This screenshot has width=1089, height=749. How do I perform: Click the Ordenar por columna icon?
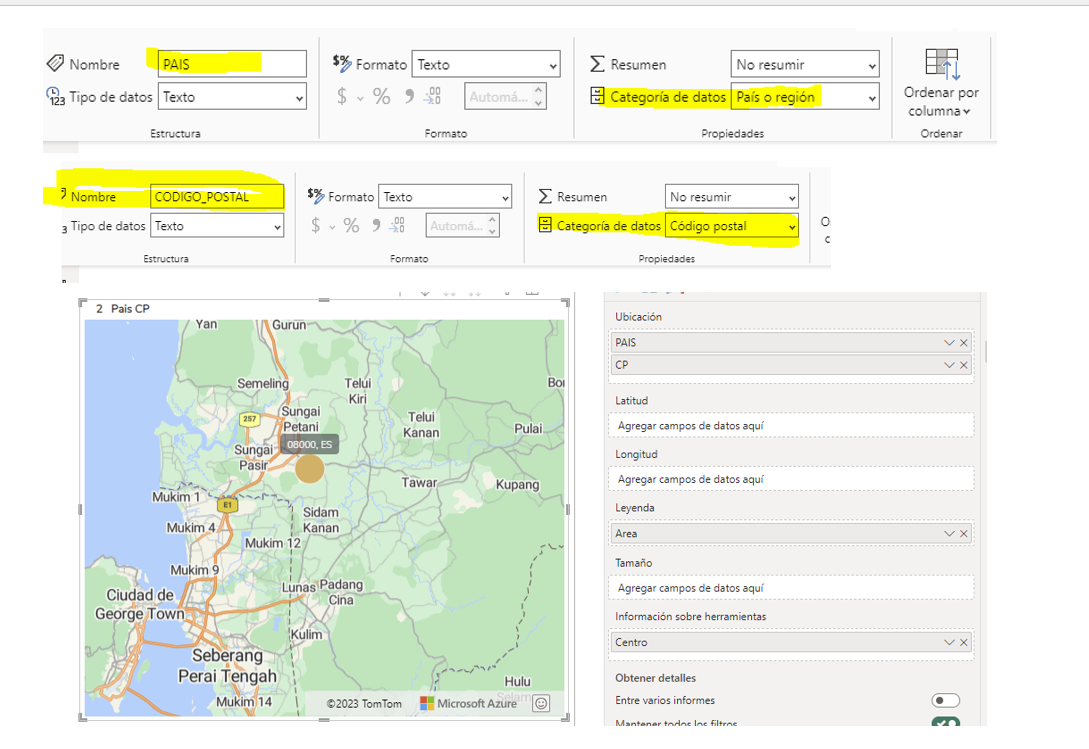(941, 64)
